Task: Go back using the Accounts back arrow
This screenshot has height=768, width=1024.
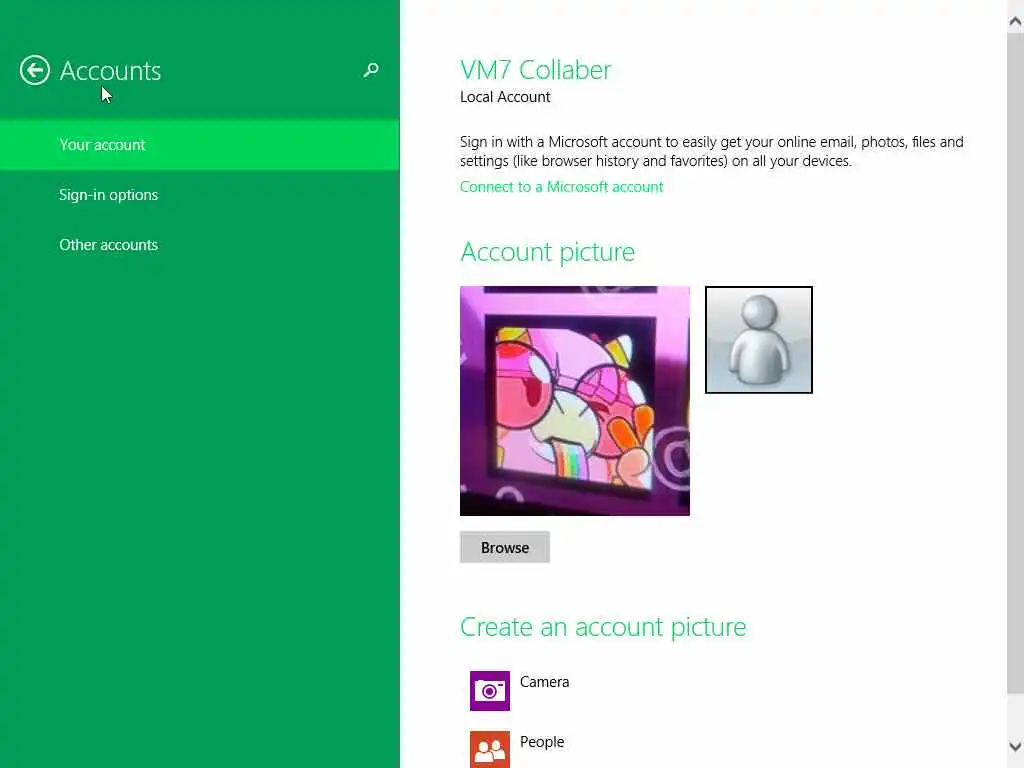Action: (x=35, y=70)
